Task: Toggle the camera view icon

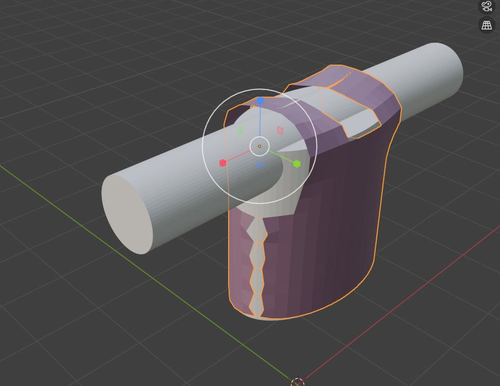Action: tap(487, 6)
